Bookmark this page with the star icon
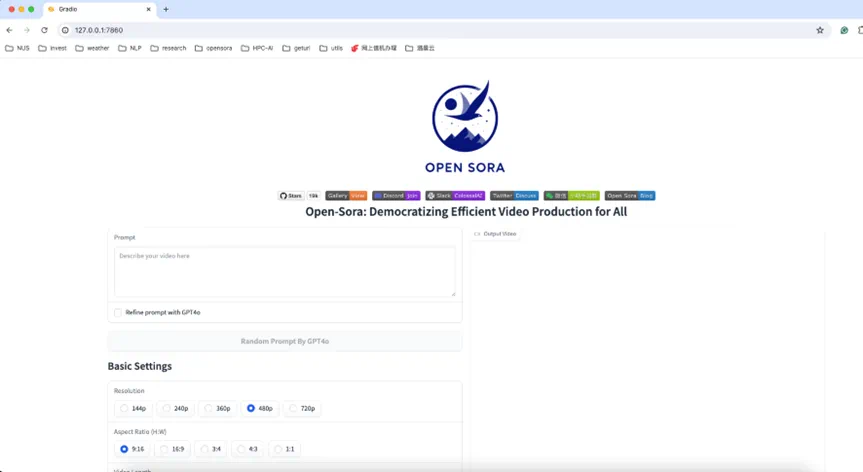Viewport: 863px width, 472px height. point(820,30)
